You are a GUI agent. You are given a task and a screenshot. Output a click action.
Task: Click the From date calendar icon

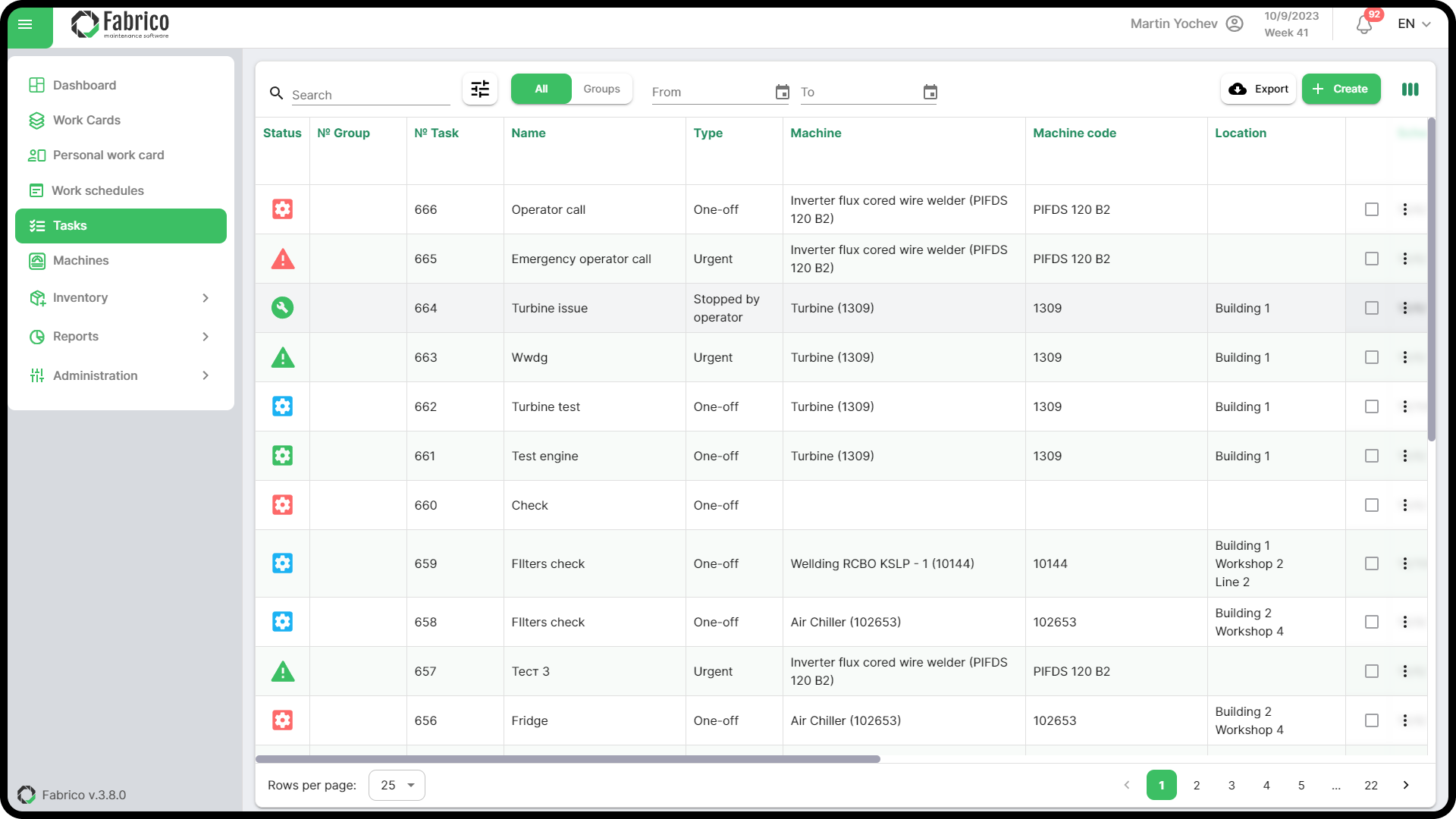[782, 93]
